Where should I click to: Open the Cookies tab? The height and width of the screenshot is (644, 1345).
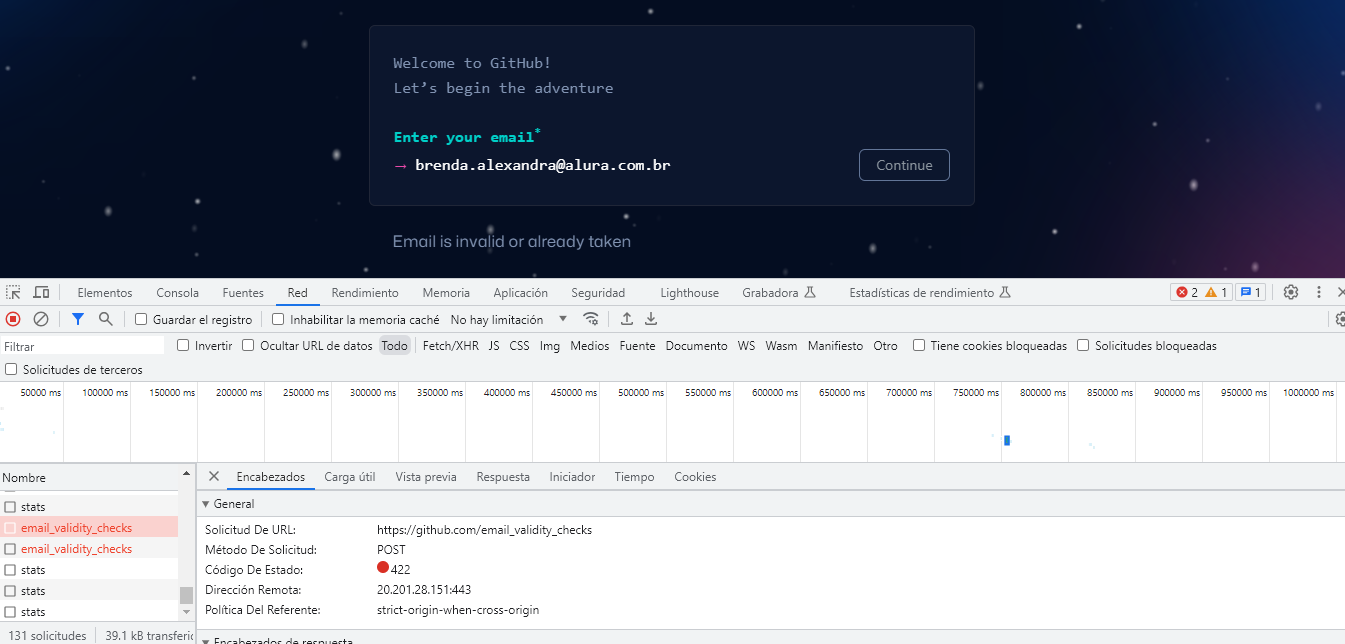click(695, 477)
